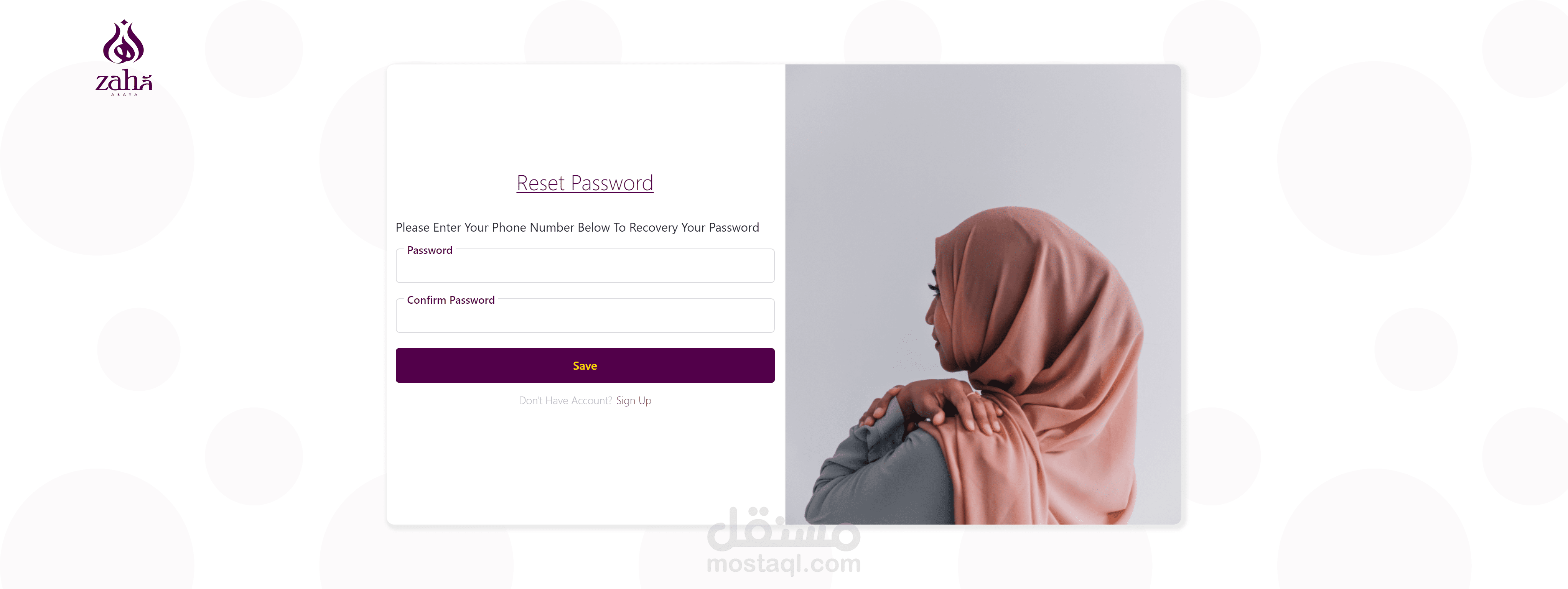
Task: Click the "Don't Have Account?" text
Action: (x=565, y=400)
